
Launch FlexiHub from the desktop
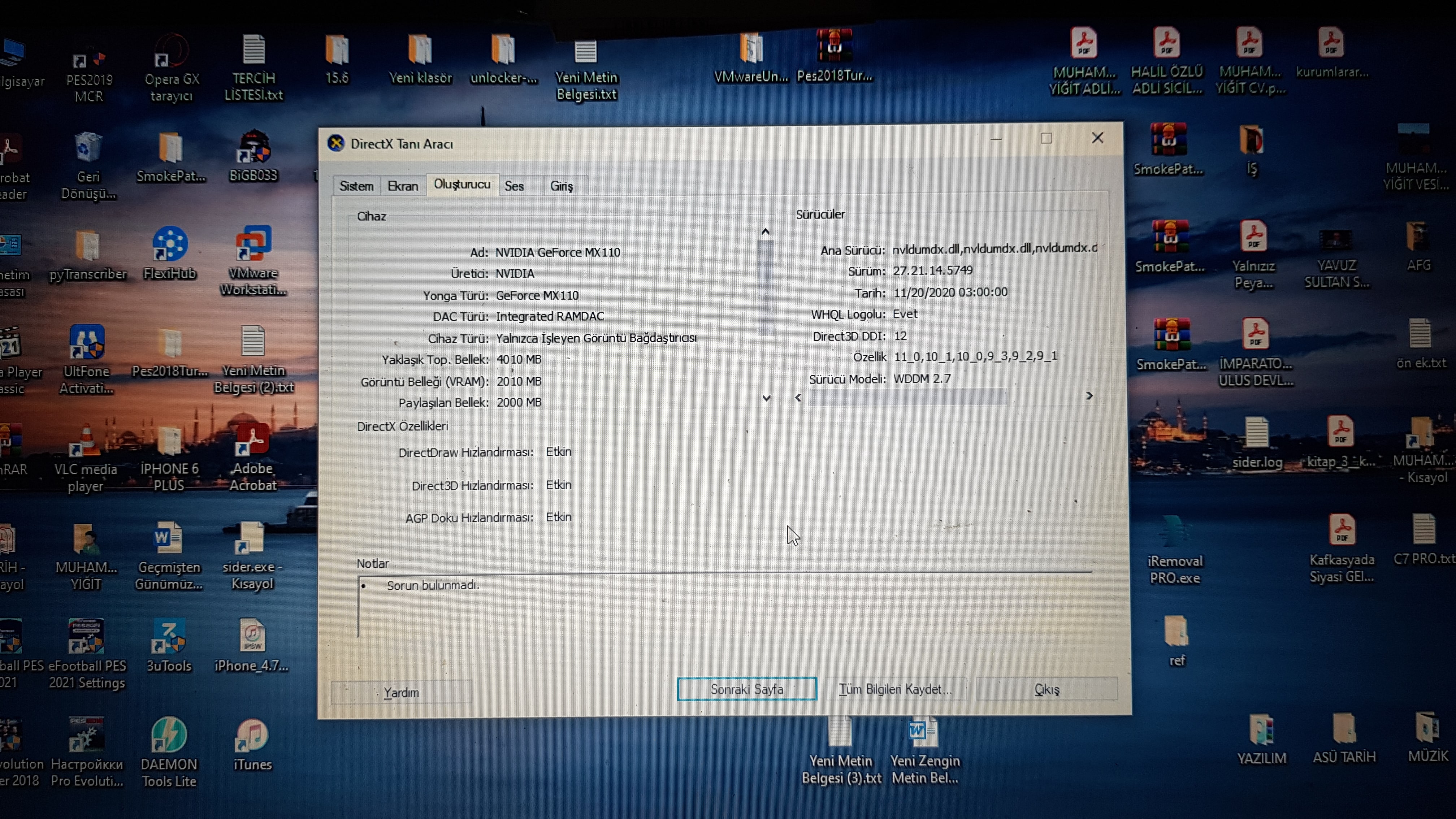pos(170,254)
